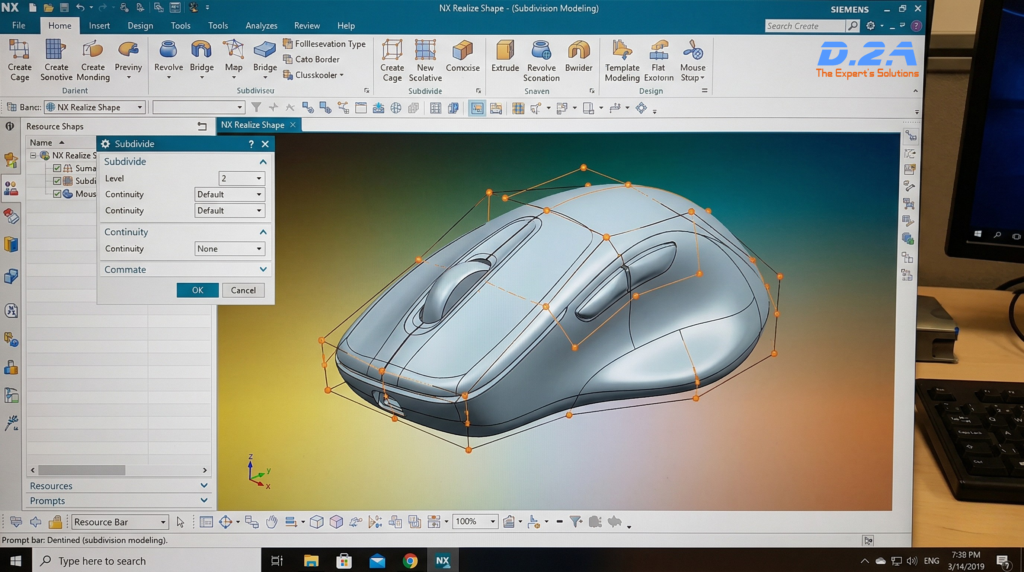Screen dimensions: 1024x572
Task: Click the Create Cage tool on the left
Action: point(19,60)
